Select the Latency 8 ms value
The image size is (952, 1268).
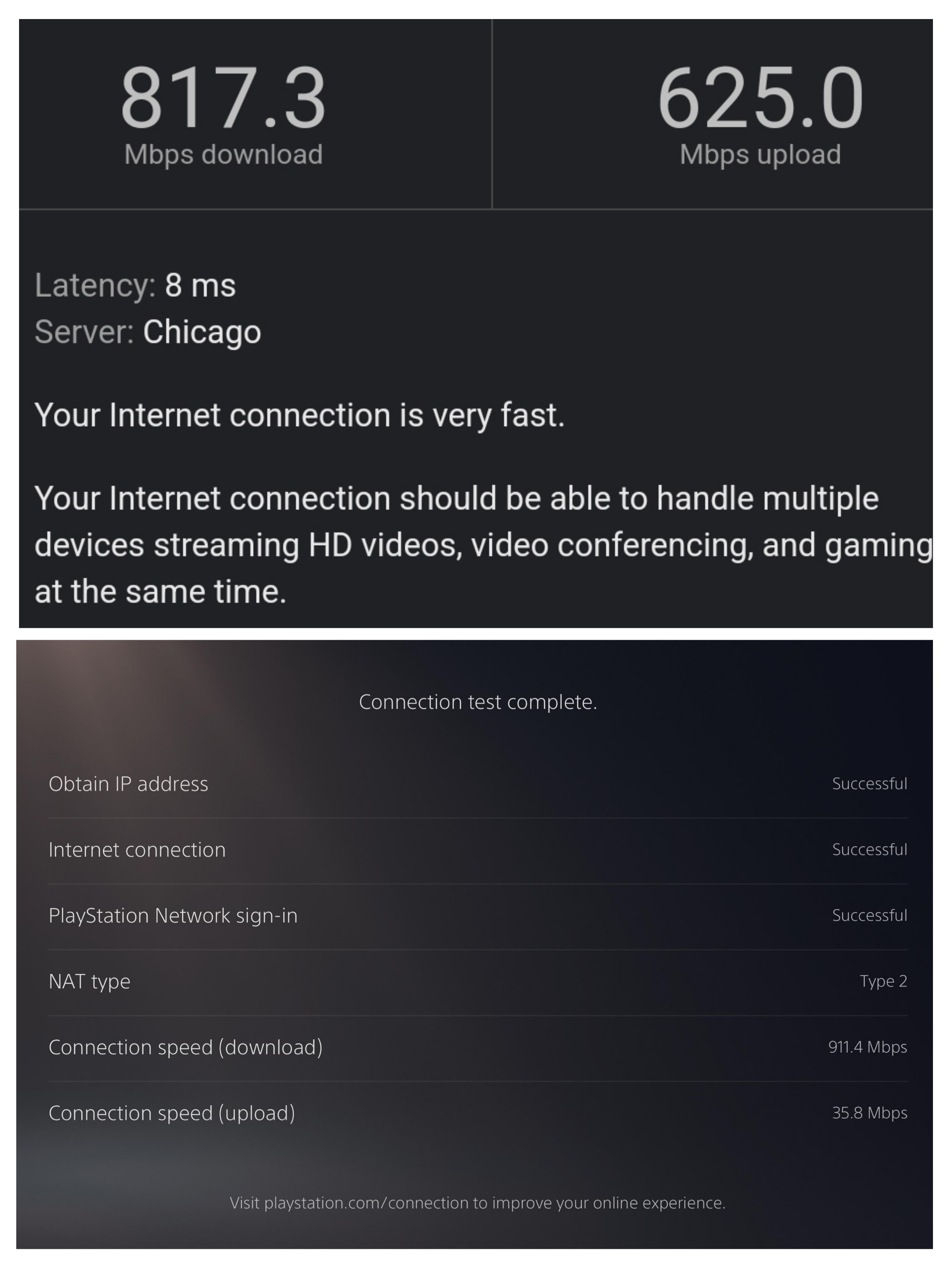tap(200, 285)
